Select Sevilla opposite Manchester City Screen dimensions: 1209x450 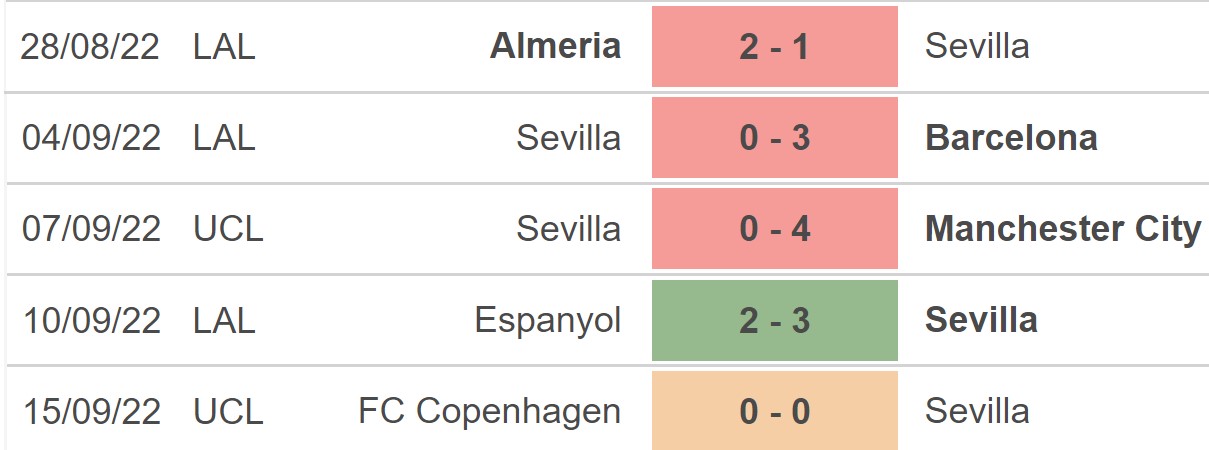point(568,229)
